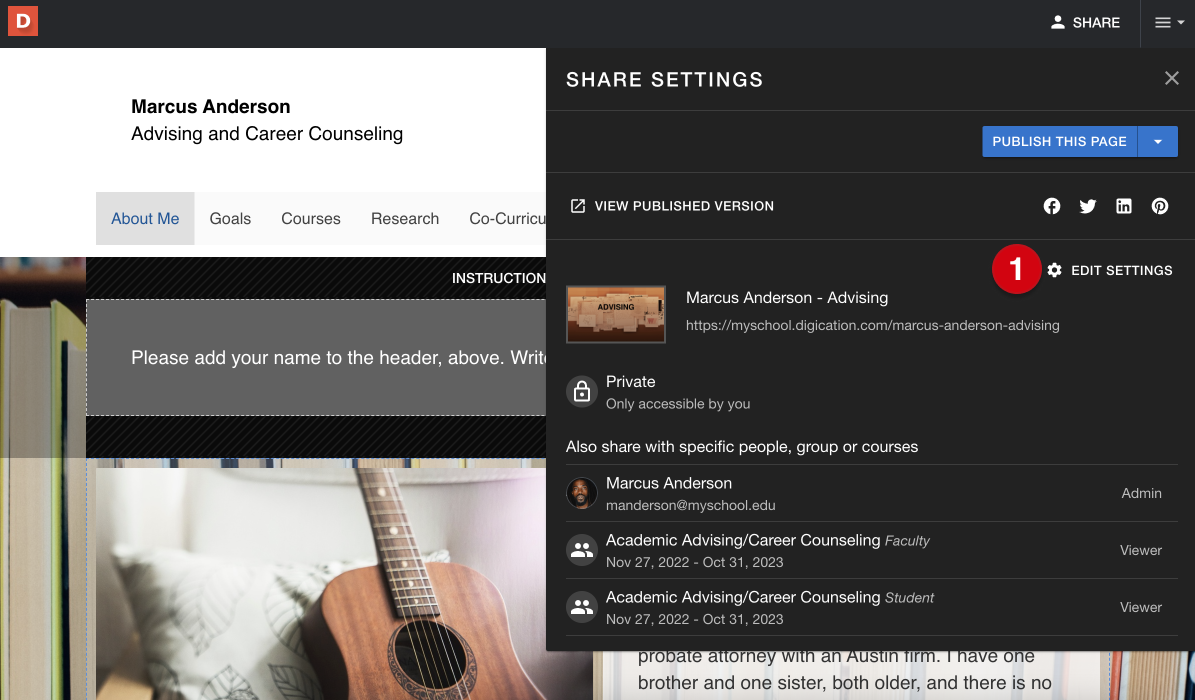
Task: Click Publish This Page button
Action: click(1059, 142)
